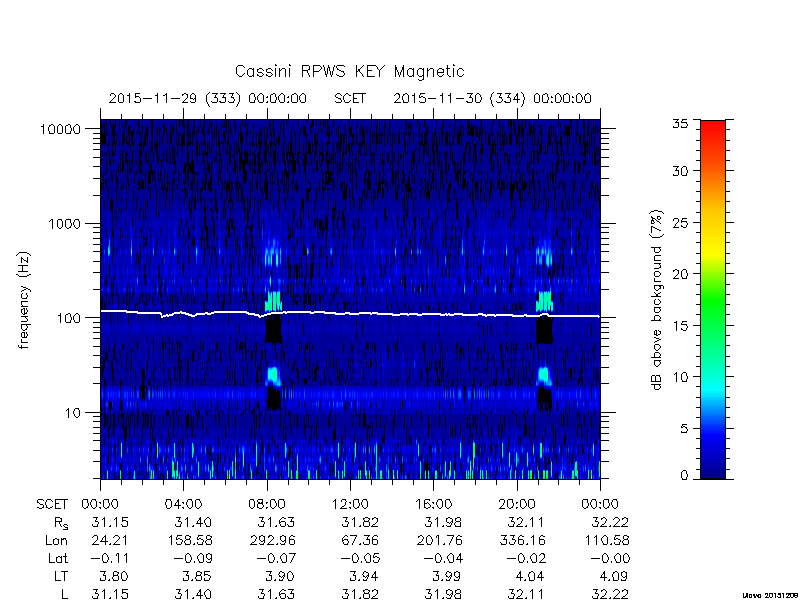800x600 pixels.
Task: Click the Lat row label
Action: 58,558
